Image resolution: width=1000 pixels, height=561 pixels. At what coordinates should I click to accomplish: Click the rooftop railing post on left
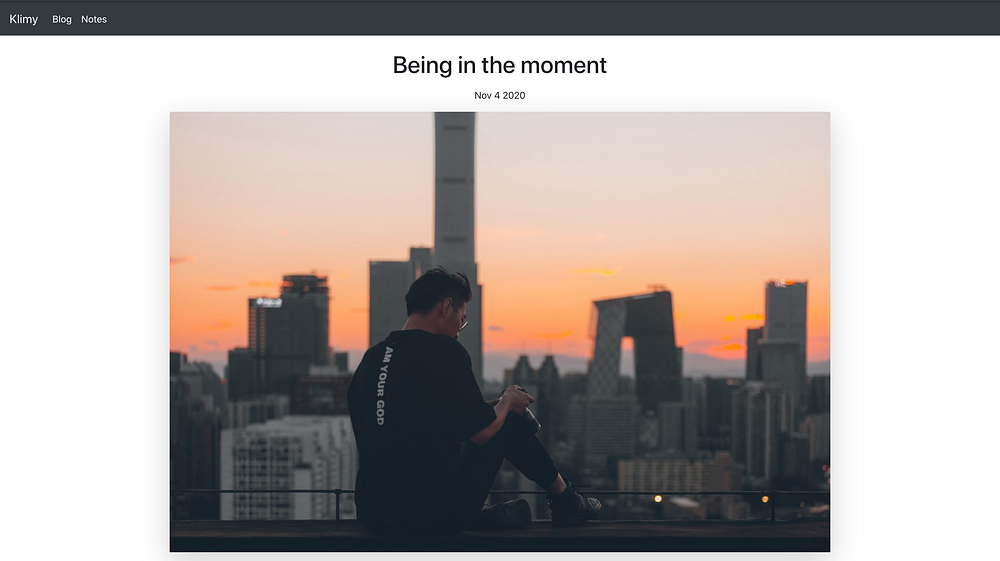click(x=338, y=505)
